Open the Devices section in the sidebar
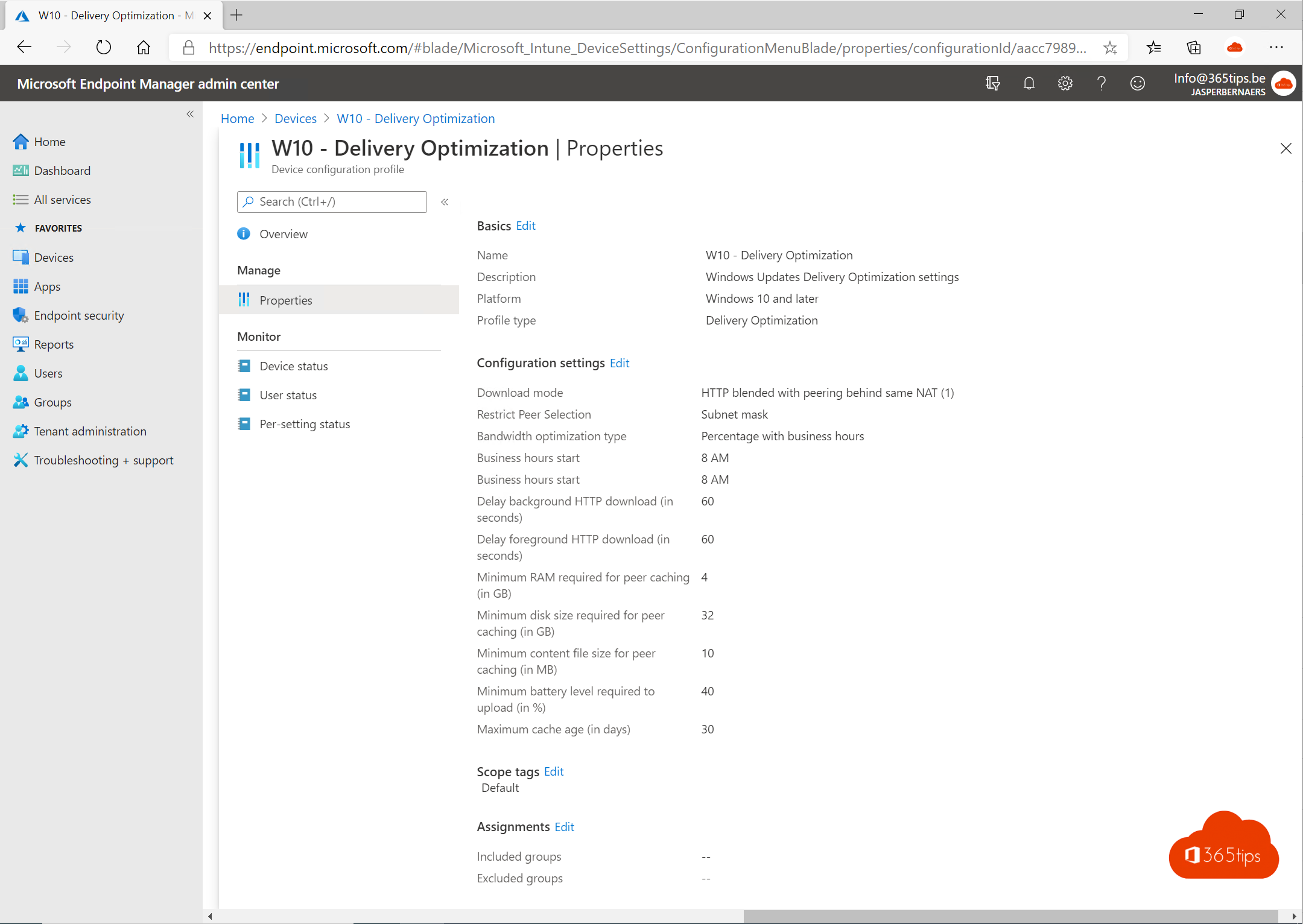Image resolution: width=1303 pixels, height=924 pixels. pyautogui.click(x=54, y=257)
